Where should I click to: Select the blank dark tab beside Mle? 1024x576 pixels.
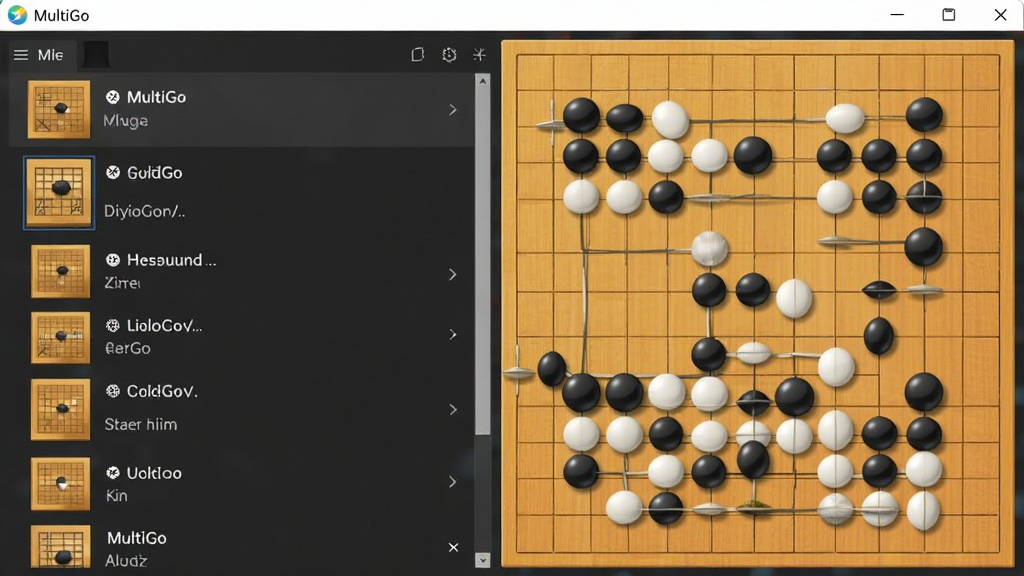[x=96, y=55]
